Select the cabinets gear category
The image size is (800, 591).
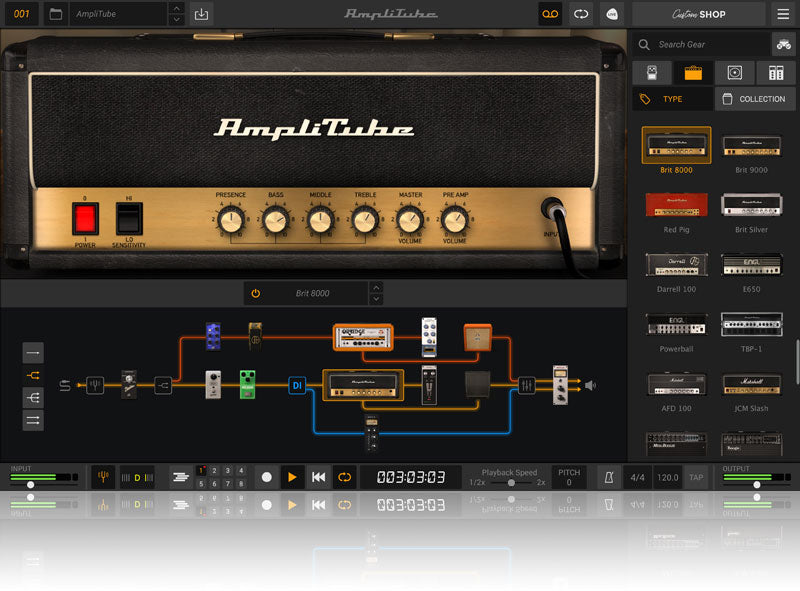(x=735, y=72)
